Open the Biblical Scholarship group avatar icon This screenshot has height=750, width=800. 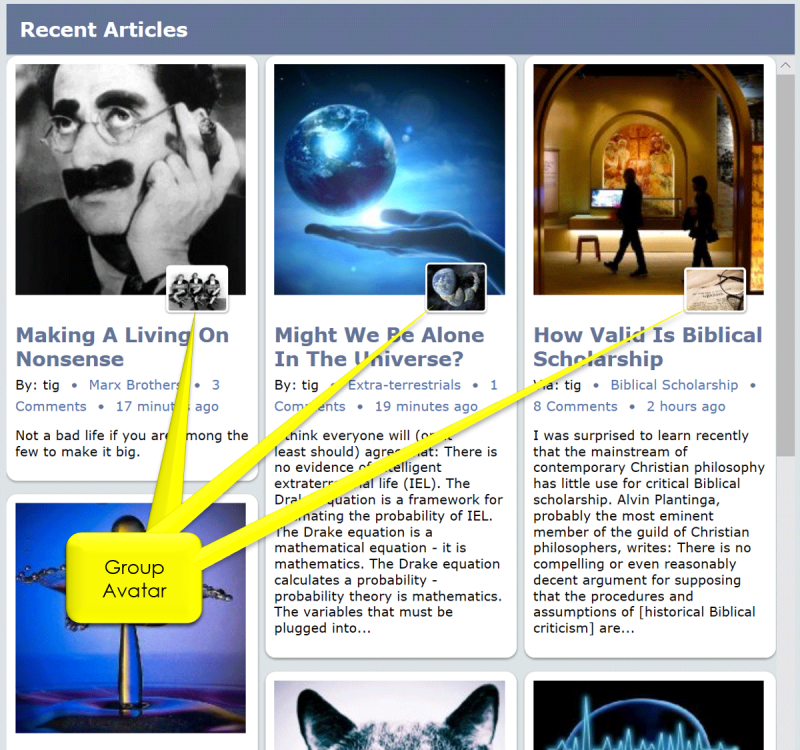(x=715, y=289)
